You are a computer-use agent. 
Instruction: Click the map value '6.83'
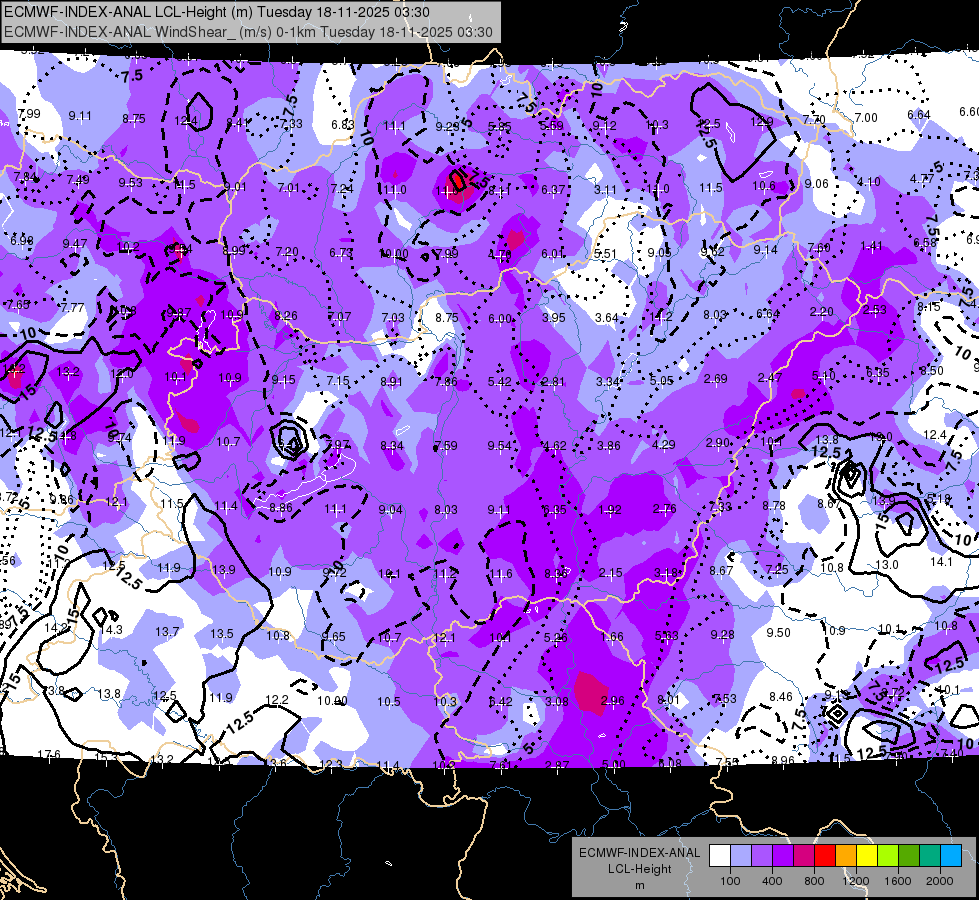tap(343, 124)
